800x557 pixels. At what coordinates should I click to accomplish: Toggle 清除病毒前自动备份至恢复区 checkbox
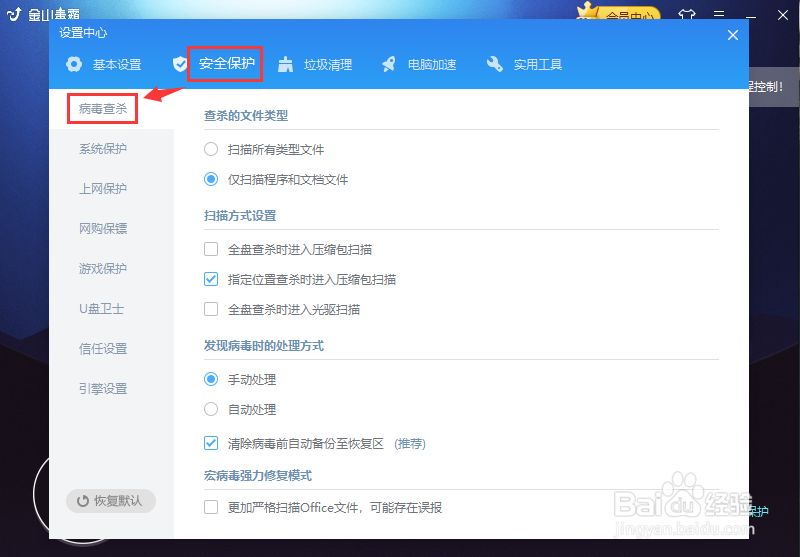point(211,443)
